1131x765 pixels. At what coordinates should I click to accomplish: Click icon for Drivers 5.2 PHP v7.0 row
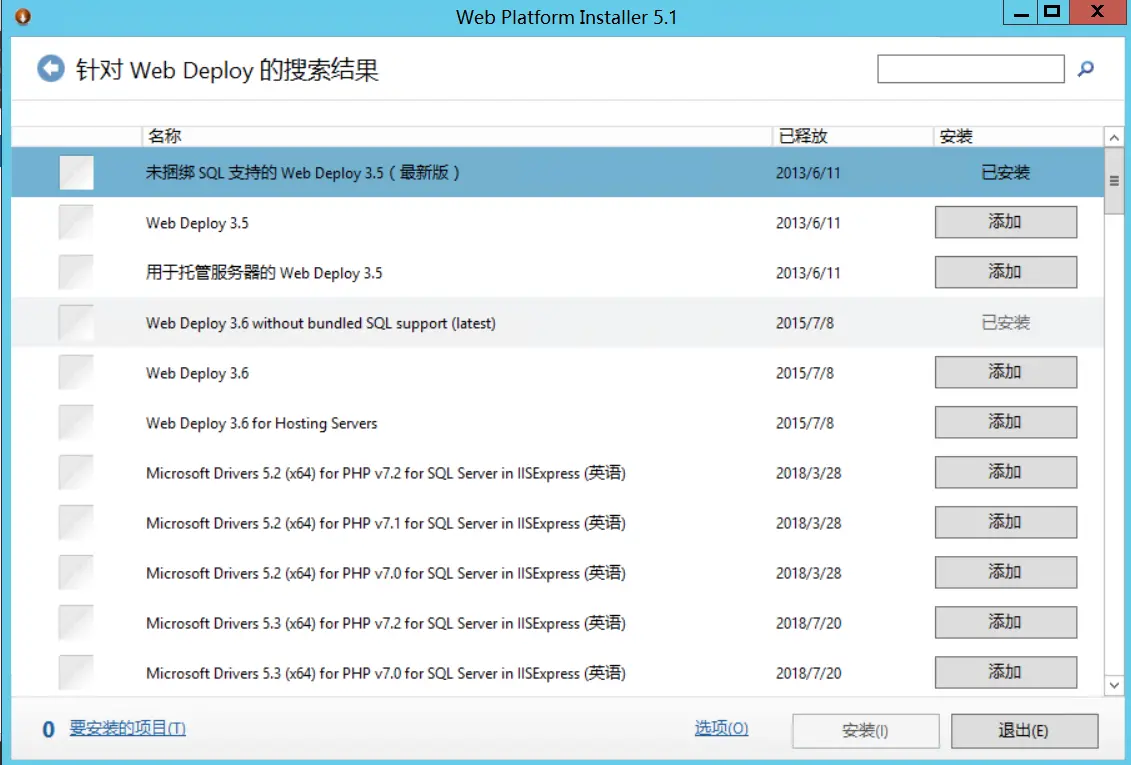(x=76, y=572)
